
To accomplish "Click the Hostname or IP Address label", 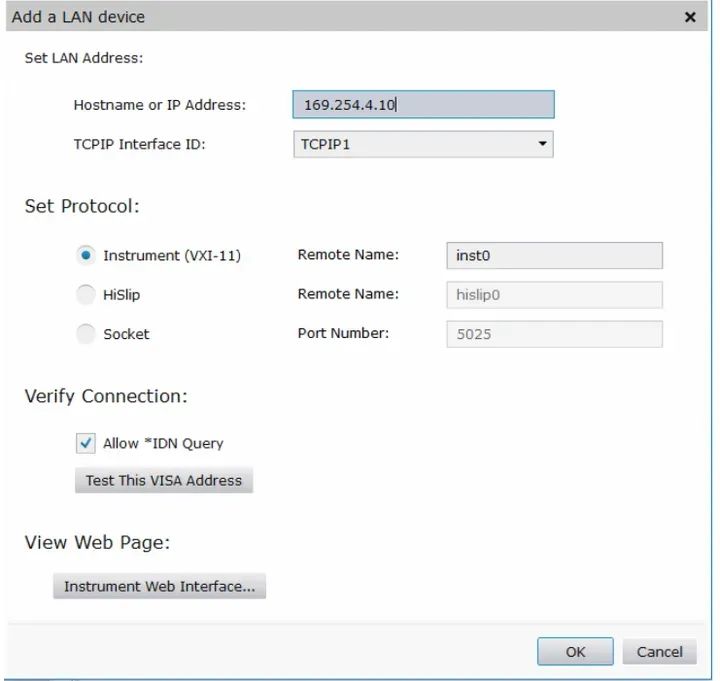I will (159, 105).
